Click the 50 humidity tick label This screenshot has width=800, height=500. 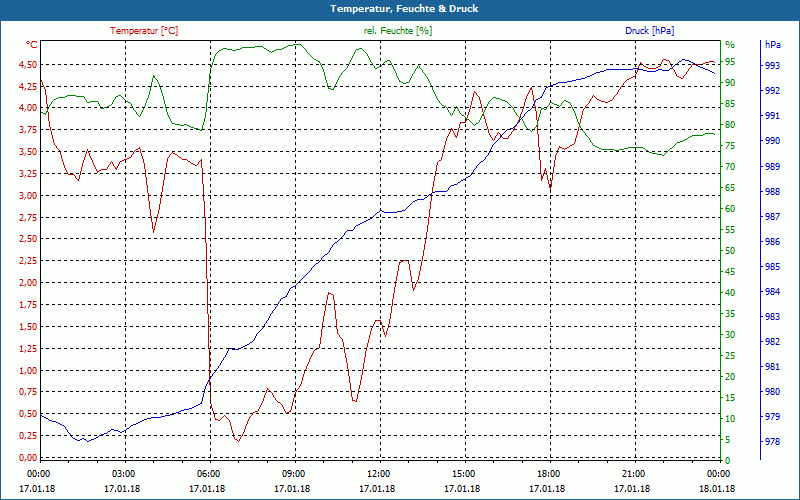(730, 251)
